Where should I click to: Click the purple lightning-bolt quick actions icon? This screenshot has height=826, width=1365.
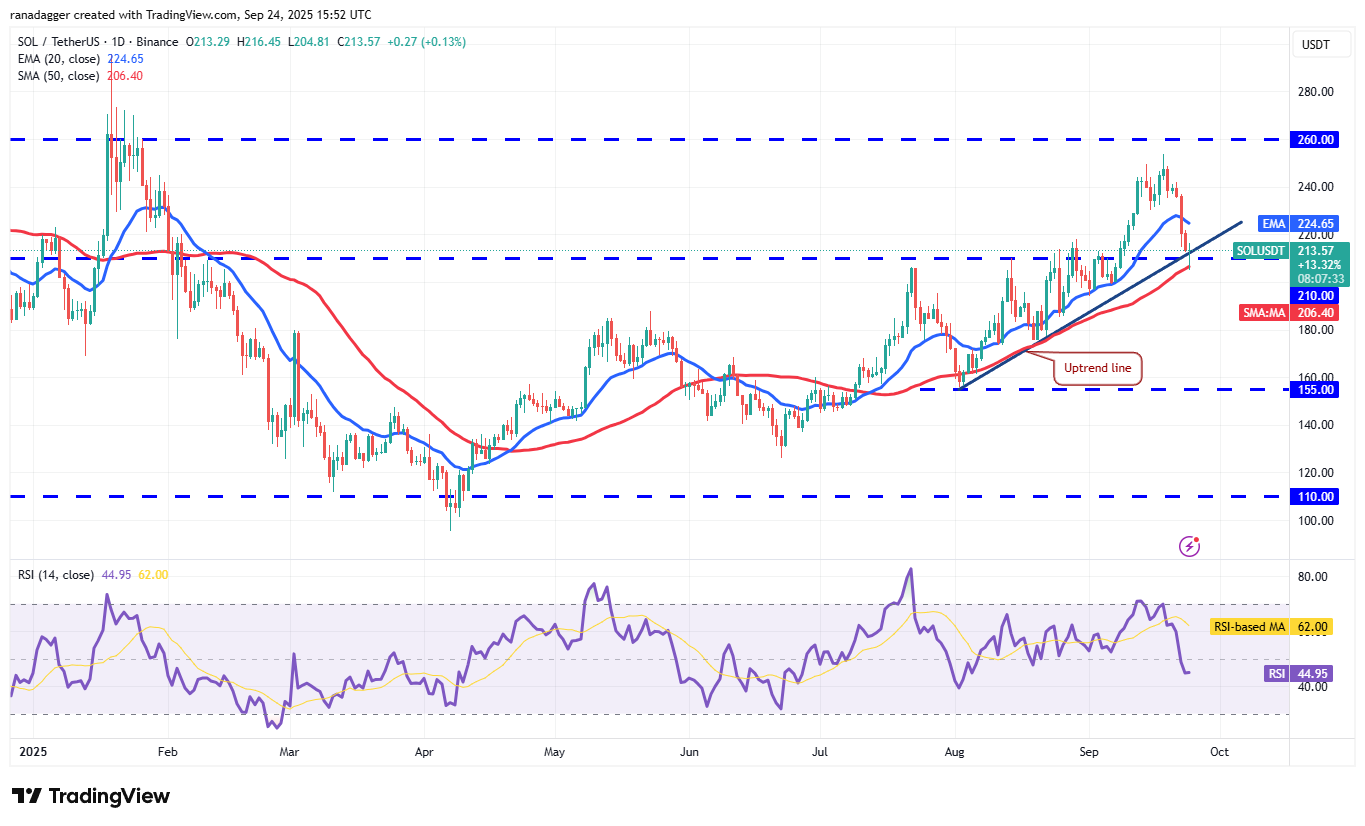(x=1189, y=546)
